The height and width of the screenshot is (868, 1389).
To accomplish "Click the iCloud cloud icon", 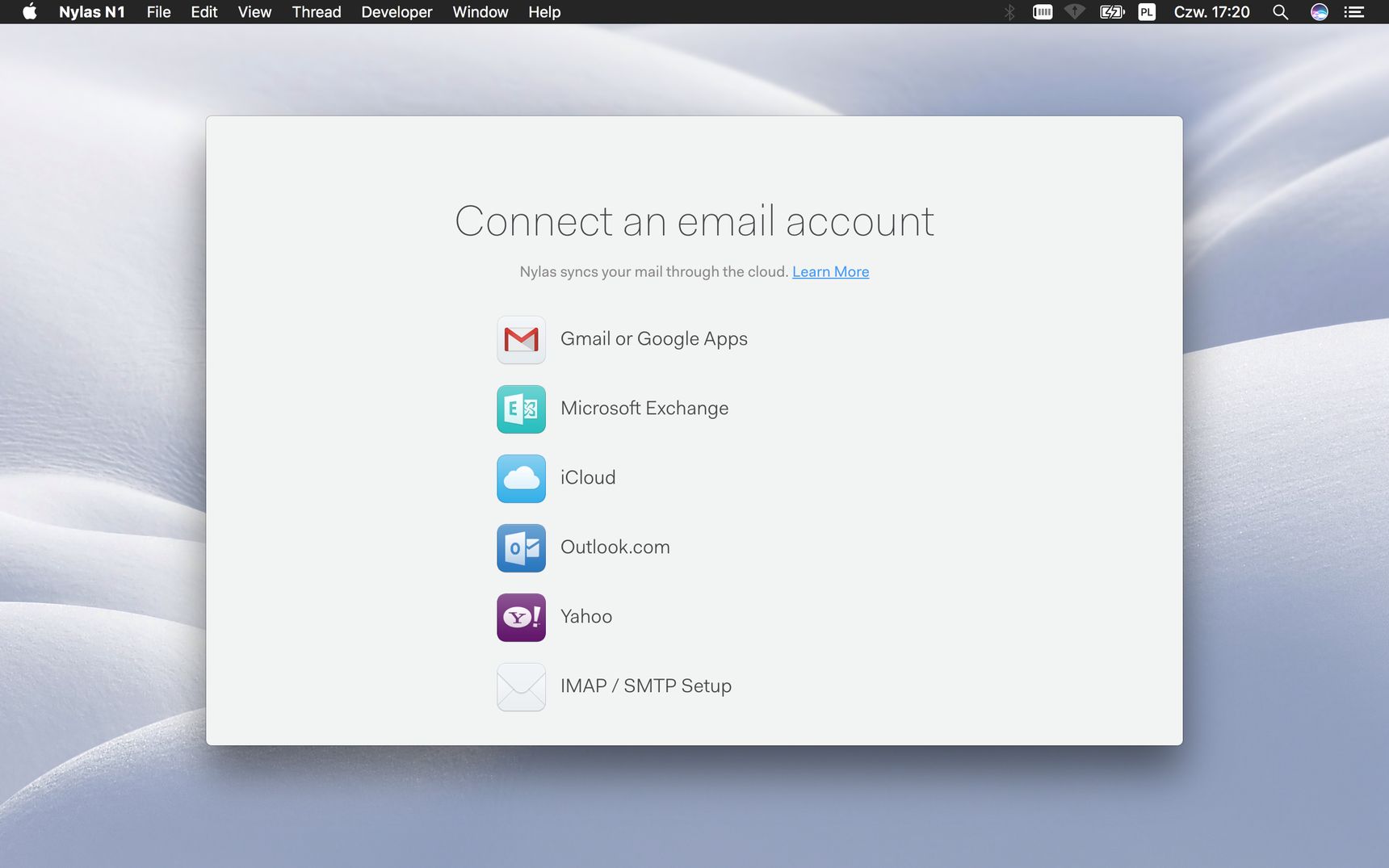I will coord(521,479).
